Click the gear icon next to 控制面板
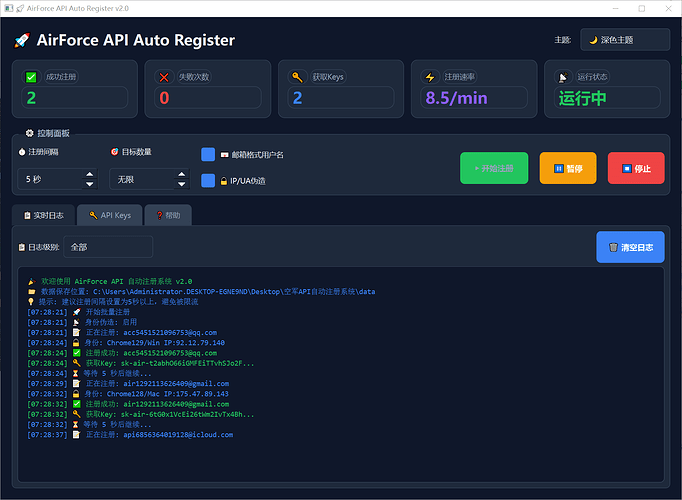Image resolution: width=682 pixels, height=500 pixels. click(x=29, y=132)
